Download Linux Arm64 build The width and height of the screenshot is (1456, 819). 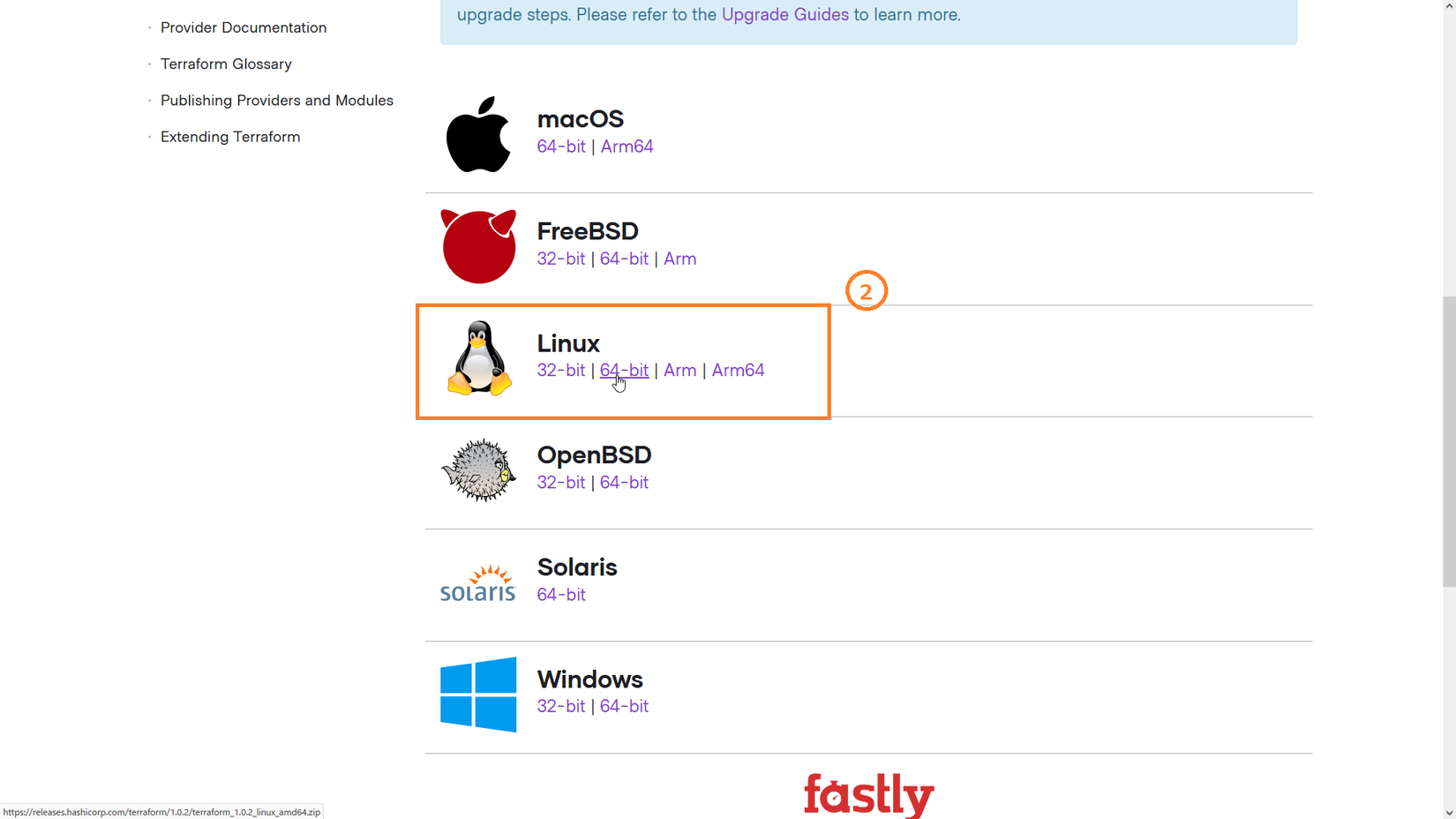tap(739, 370)
